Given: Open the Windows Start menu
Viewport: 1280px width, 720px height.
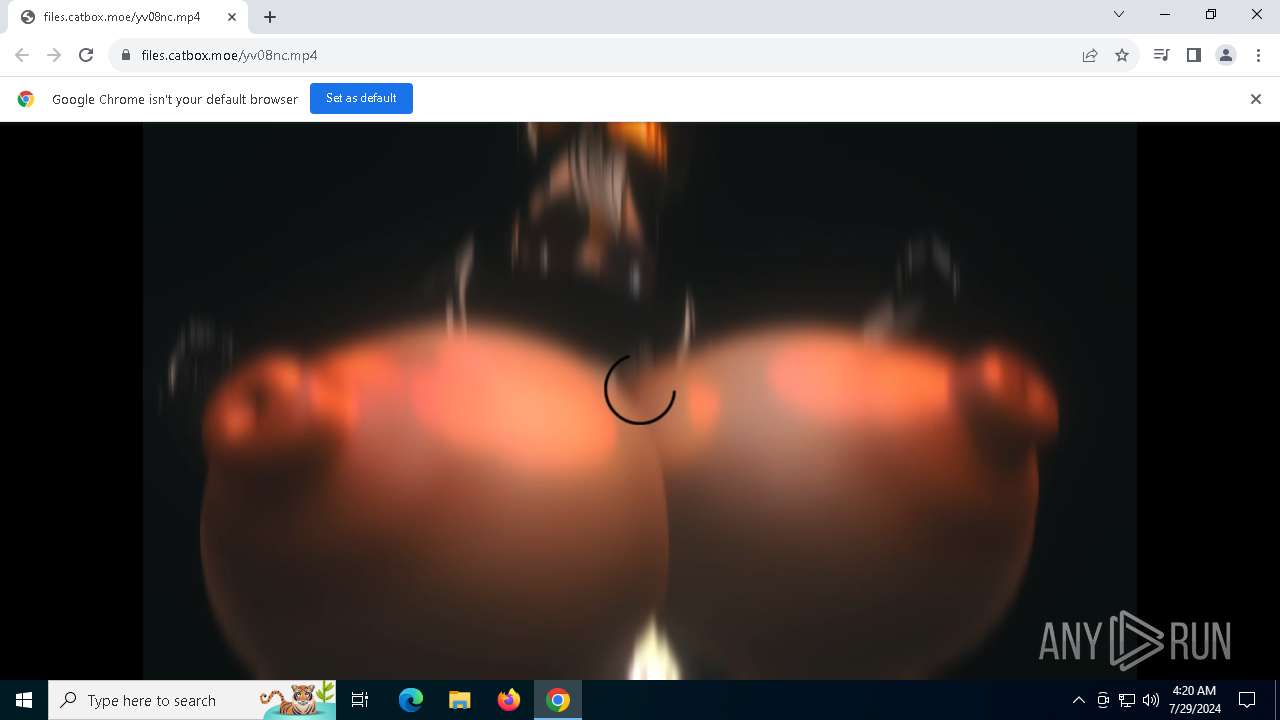Looking at the screenshot, I should click(x=24, y=700).
